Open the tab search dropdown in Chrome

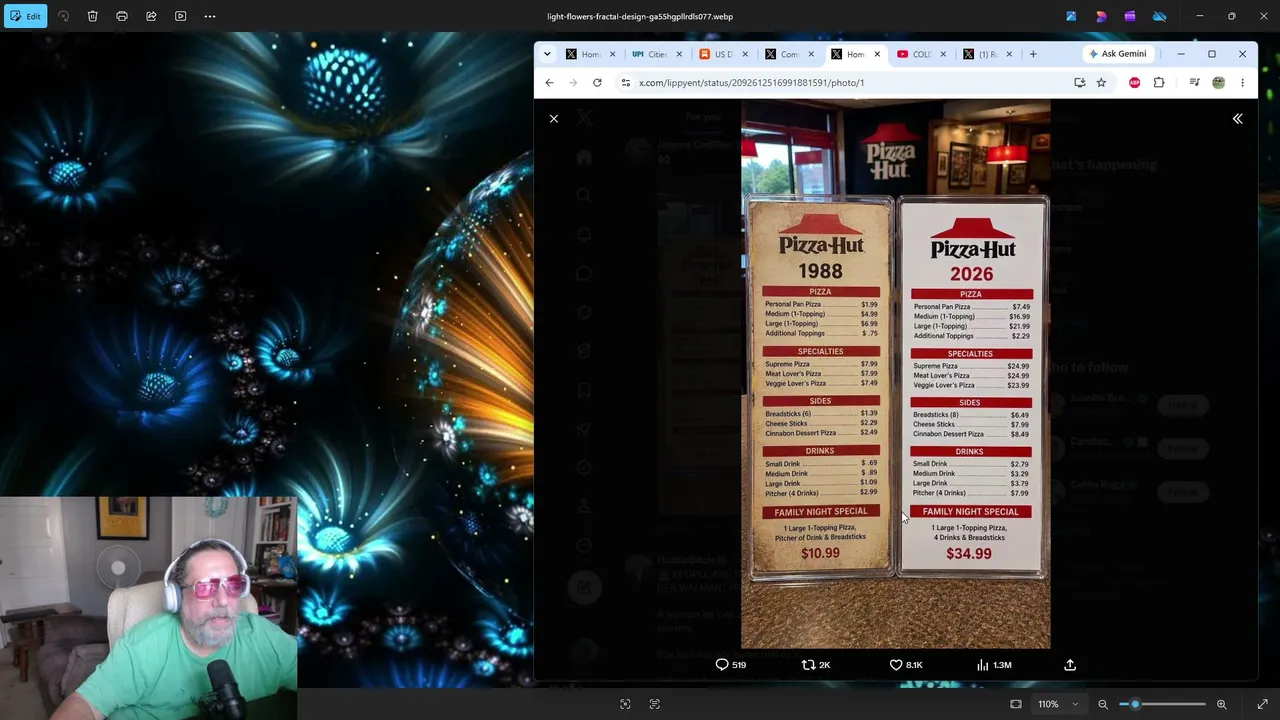pos(547,54)
